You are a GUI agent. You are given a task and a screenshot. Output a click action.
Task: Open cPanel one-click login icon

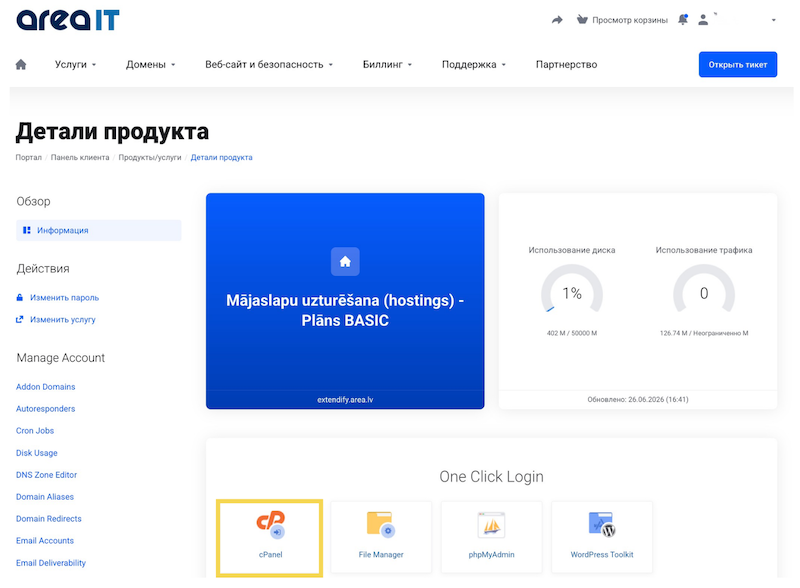coord(270,525)
